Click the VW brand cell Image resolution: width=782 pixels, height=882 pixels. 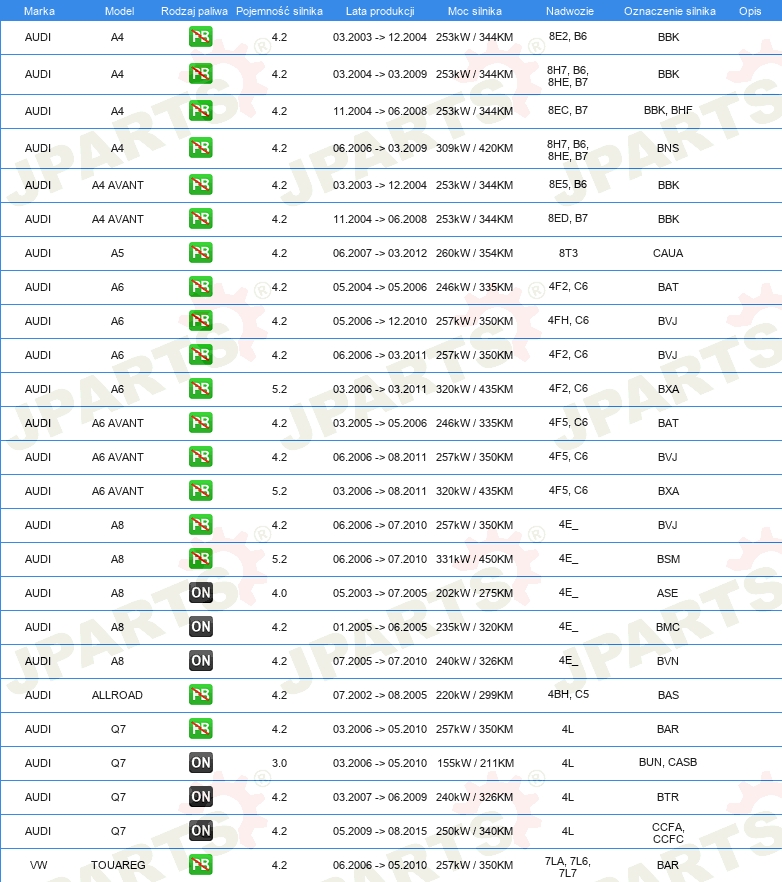(x=38, y=865)
